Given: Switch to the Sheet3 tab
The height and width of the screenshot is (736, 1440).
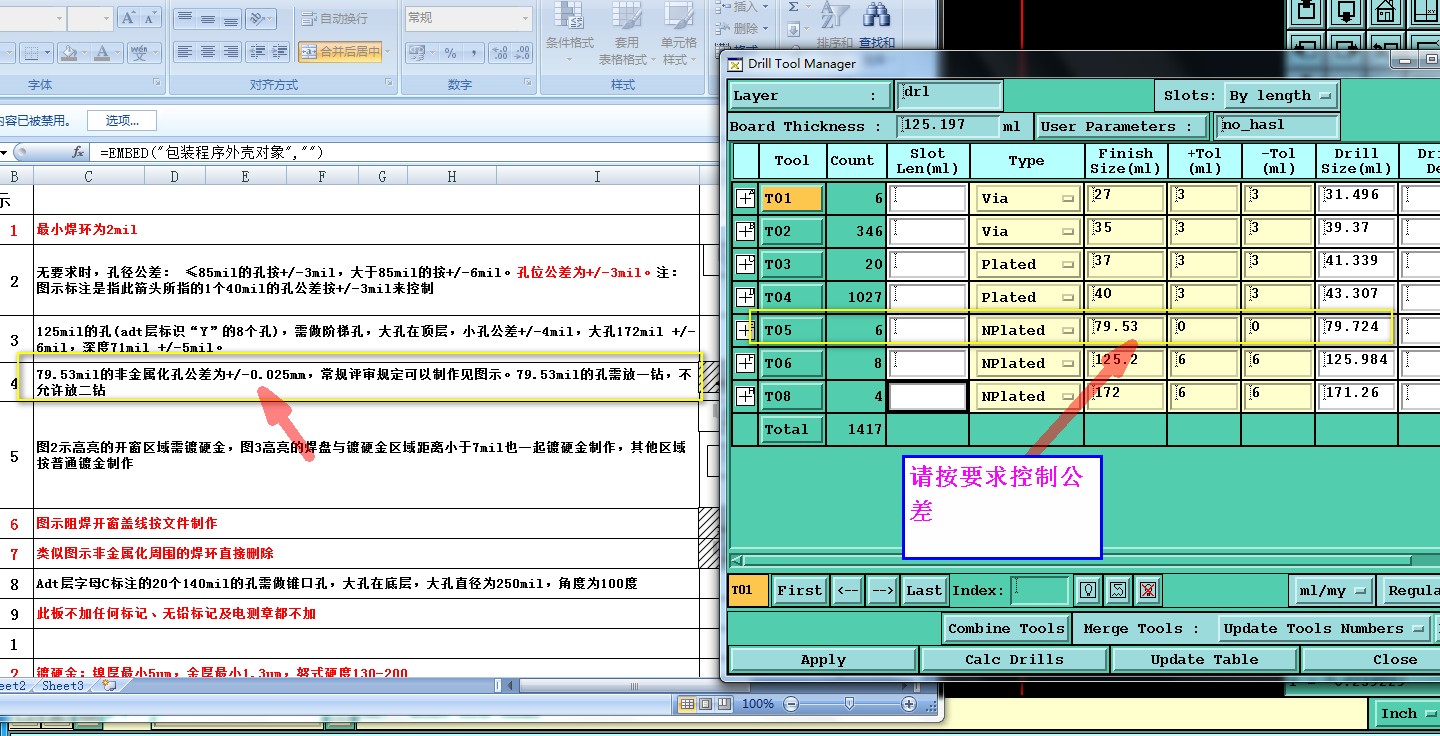Looking at the screenshot, I should pos(63,686).
